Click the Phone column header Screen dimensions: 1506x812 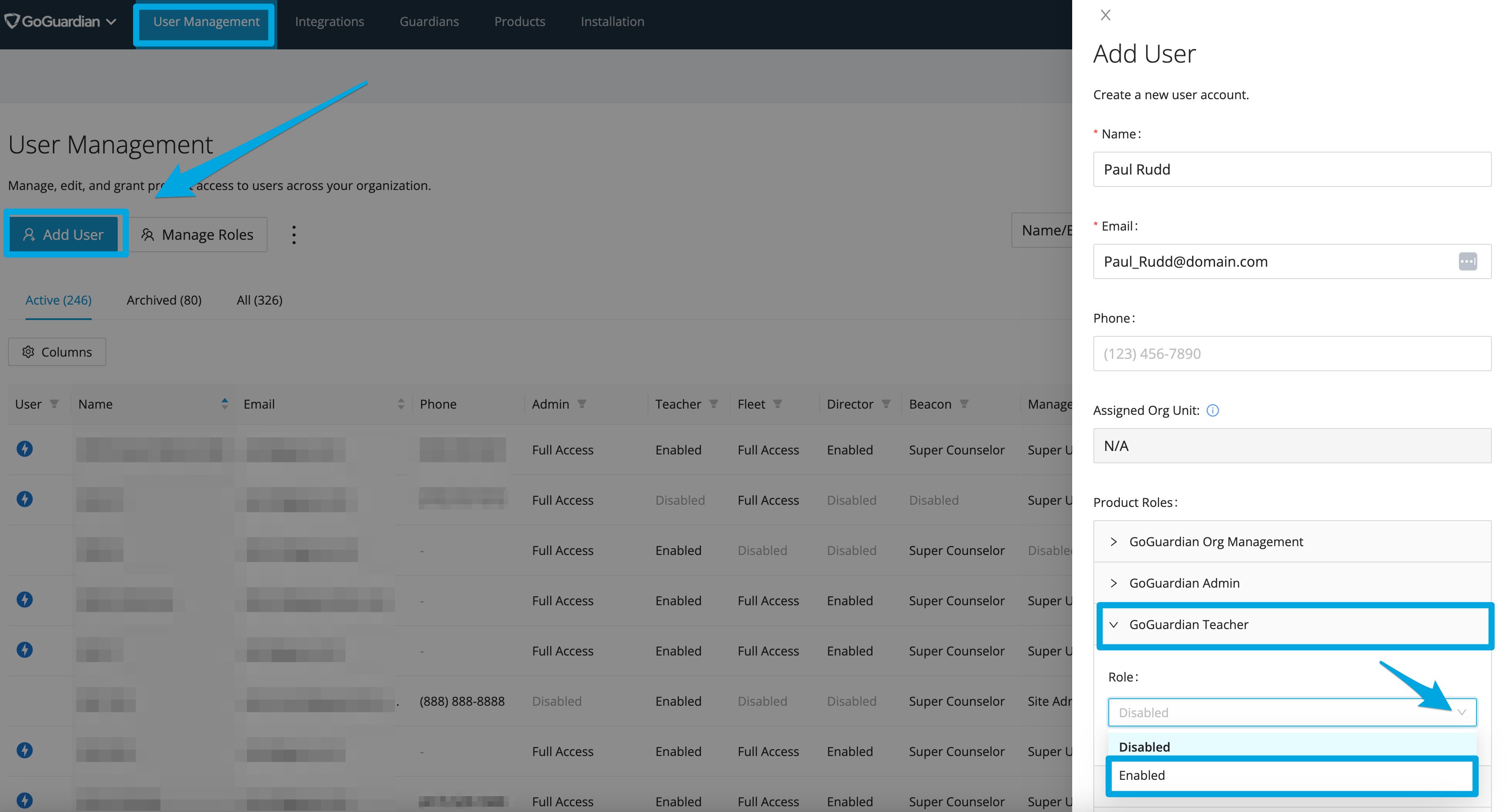[438, 404]
